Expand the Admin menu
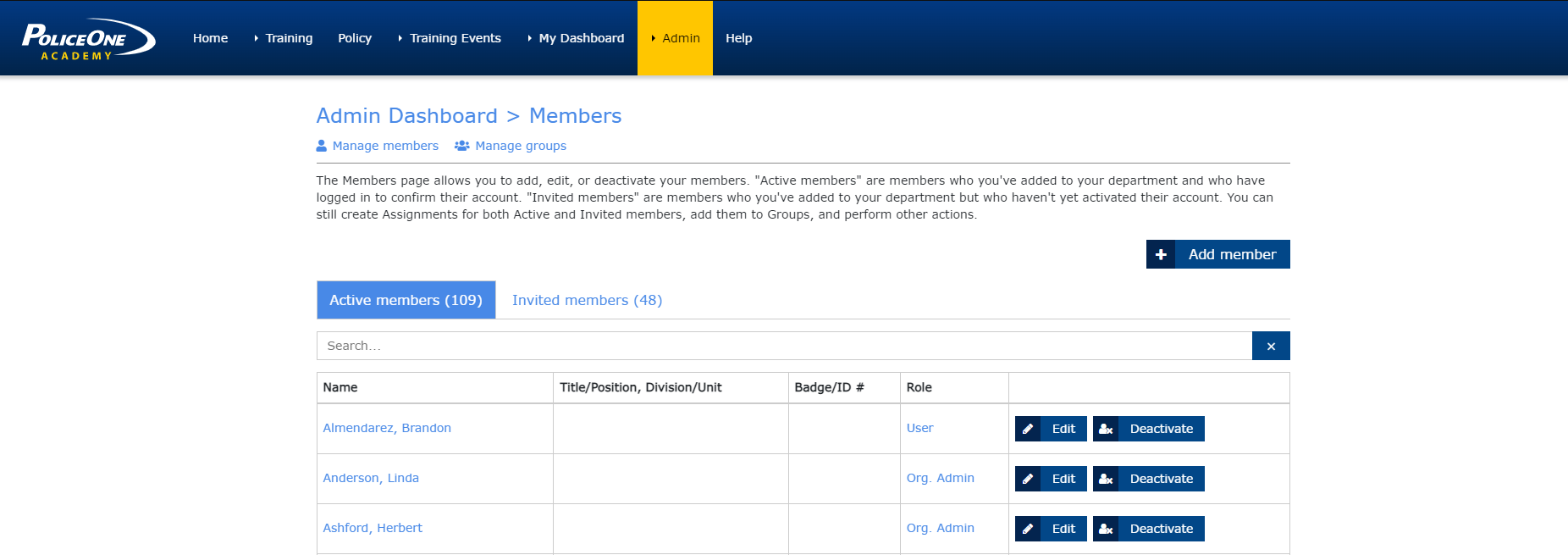 pos(675,38)
